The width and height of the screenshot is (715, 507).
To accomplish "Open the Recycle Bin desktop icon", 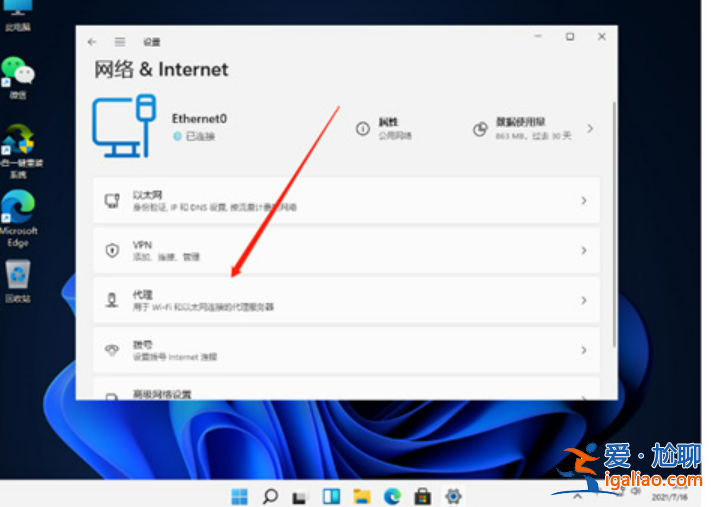I will coord(18,281).
